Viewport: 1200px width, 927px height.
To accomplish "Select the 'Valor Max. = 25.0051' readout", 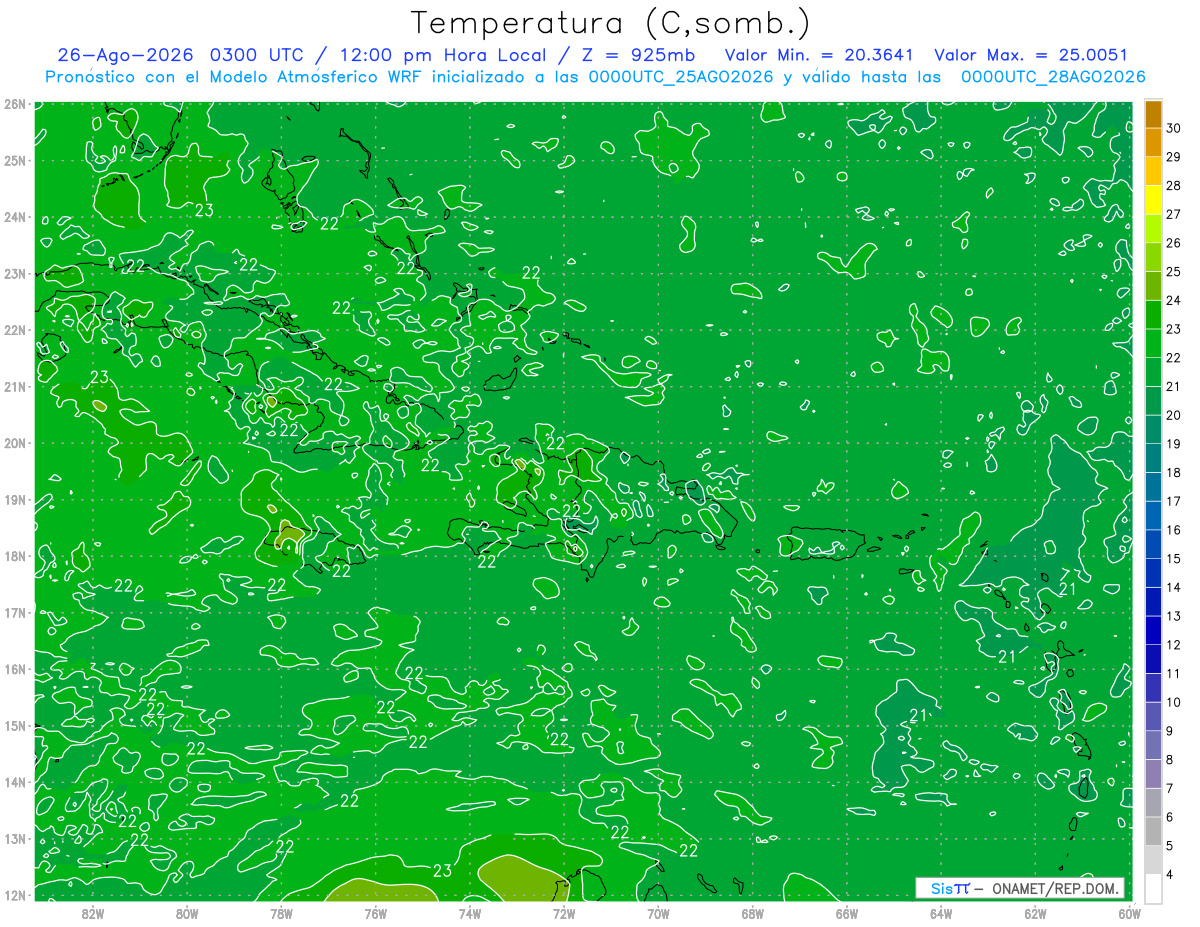I will (x=1030, y=55).
